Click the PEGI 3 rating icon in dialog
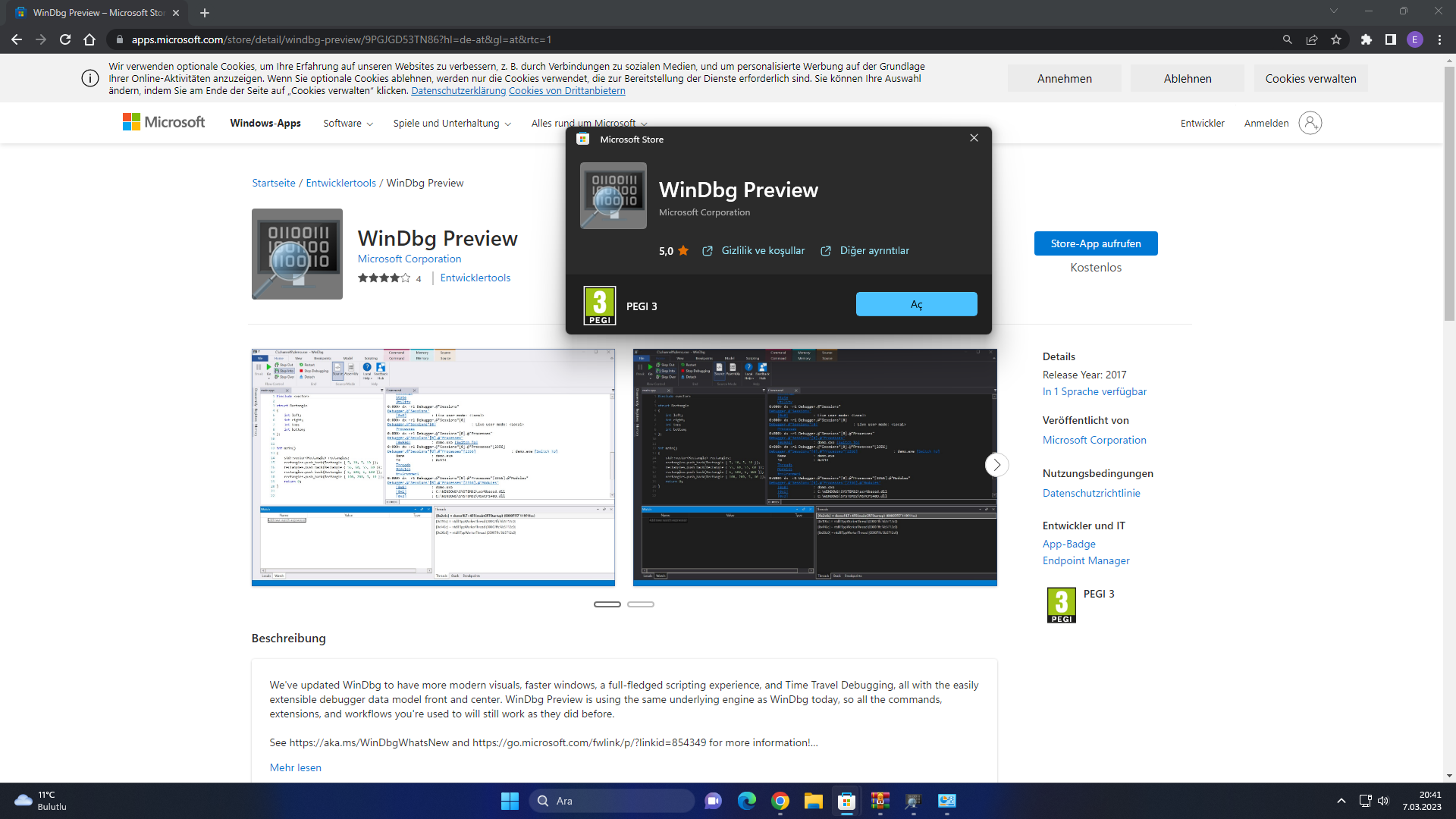This screenshot has width=1456, height=819. coord(600,305)
